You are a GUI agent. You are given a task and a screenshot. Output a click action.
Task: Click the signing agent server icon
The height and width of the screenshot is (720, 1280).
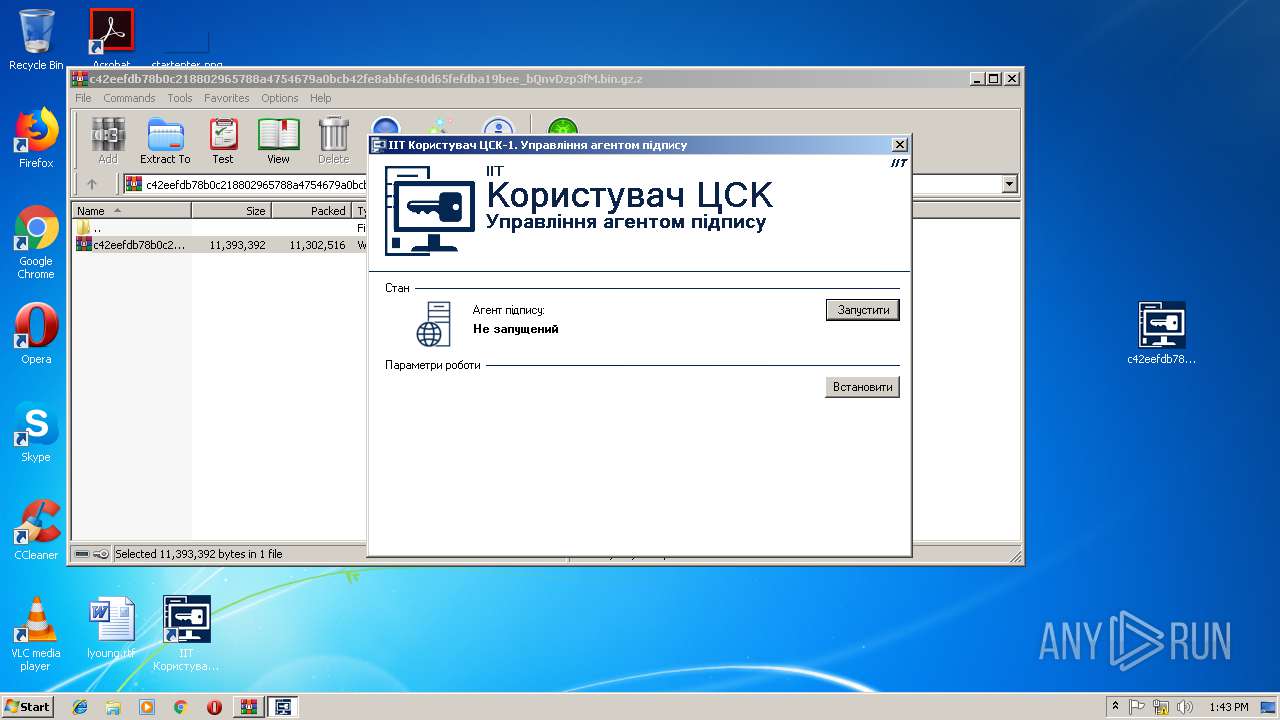434,324
